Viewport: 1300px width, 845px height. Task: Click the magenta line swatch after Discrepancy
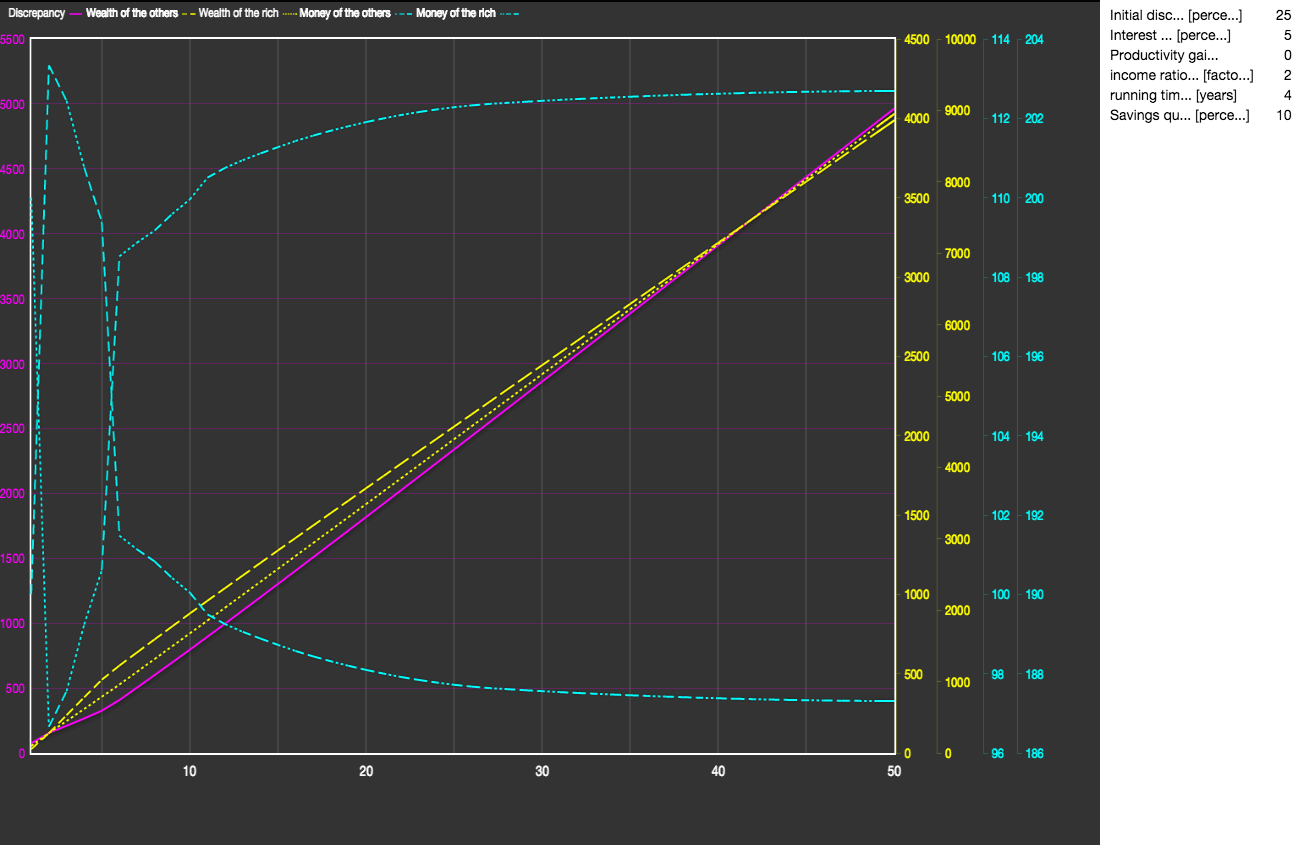(x=76, y=13)
